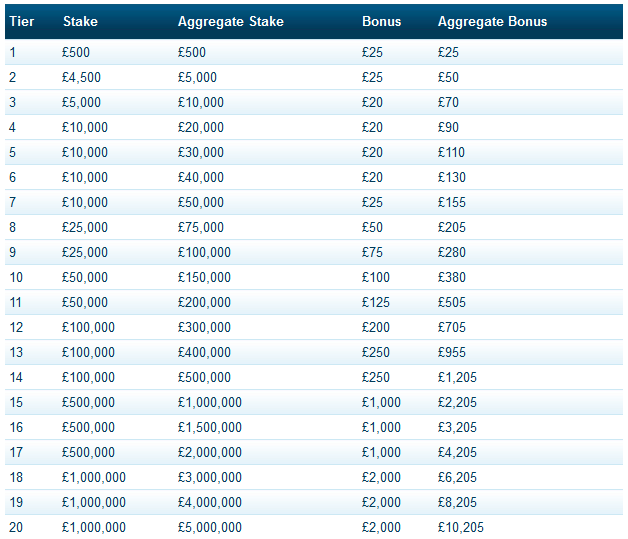Screen dimensions: 628x539
Task: Select the Tier 1 row number
Action: [x=13, y=52]
